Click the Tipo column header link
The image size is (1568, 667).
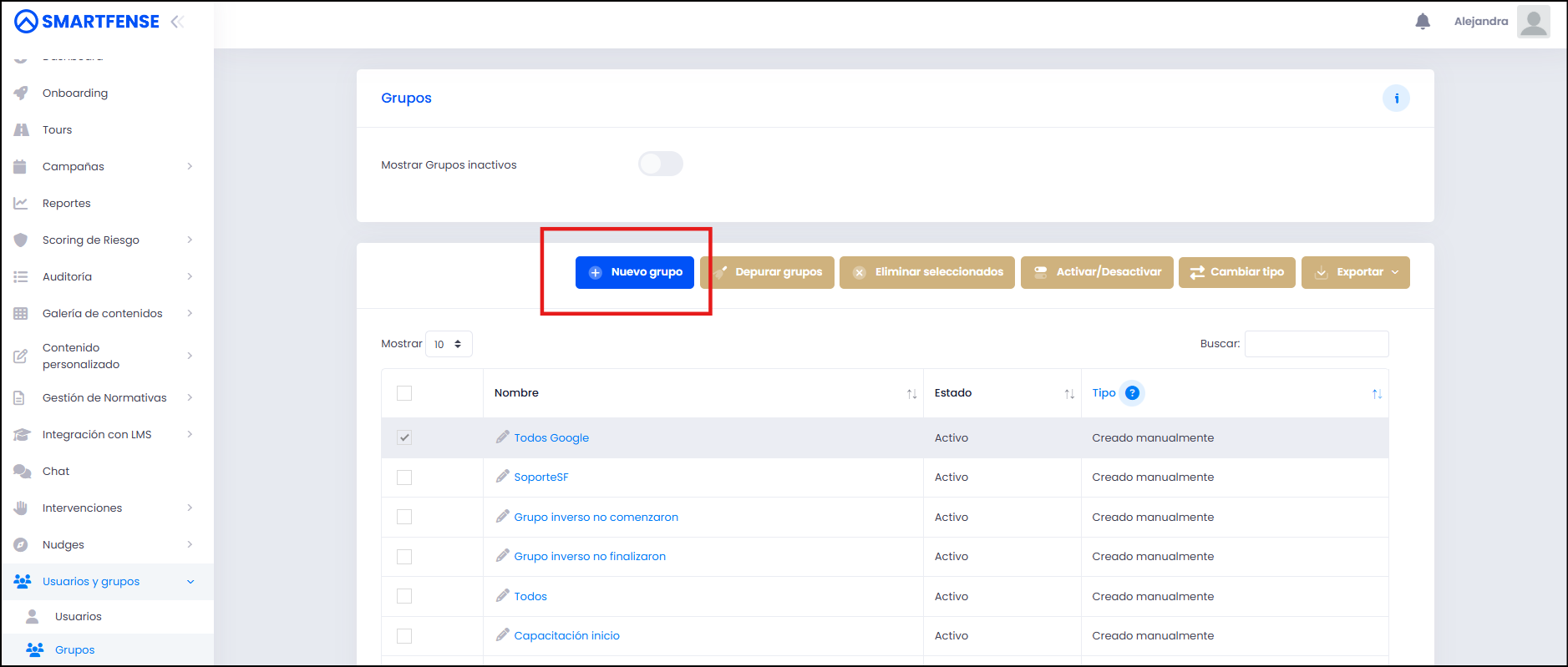(x=1104, y=393)
